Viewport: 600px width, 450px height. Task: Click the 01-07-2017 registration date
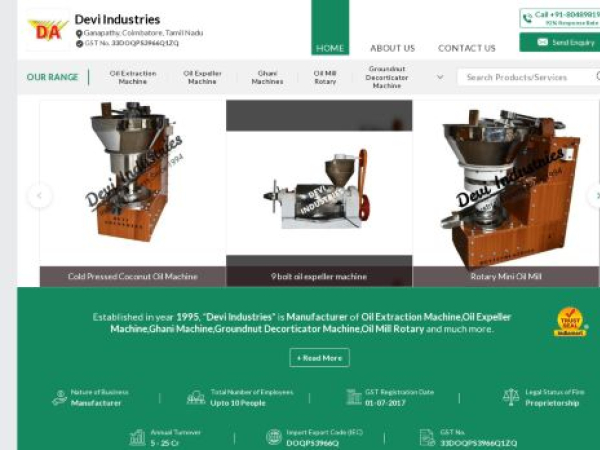[385, 403]
